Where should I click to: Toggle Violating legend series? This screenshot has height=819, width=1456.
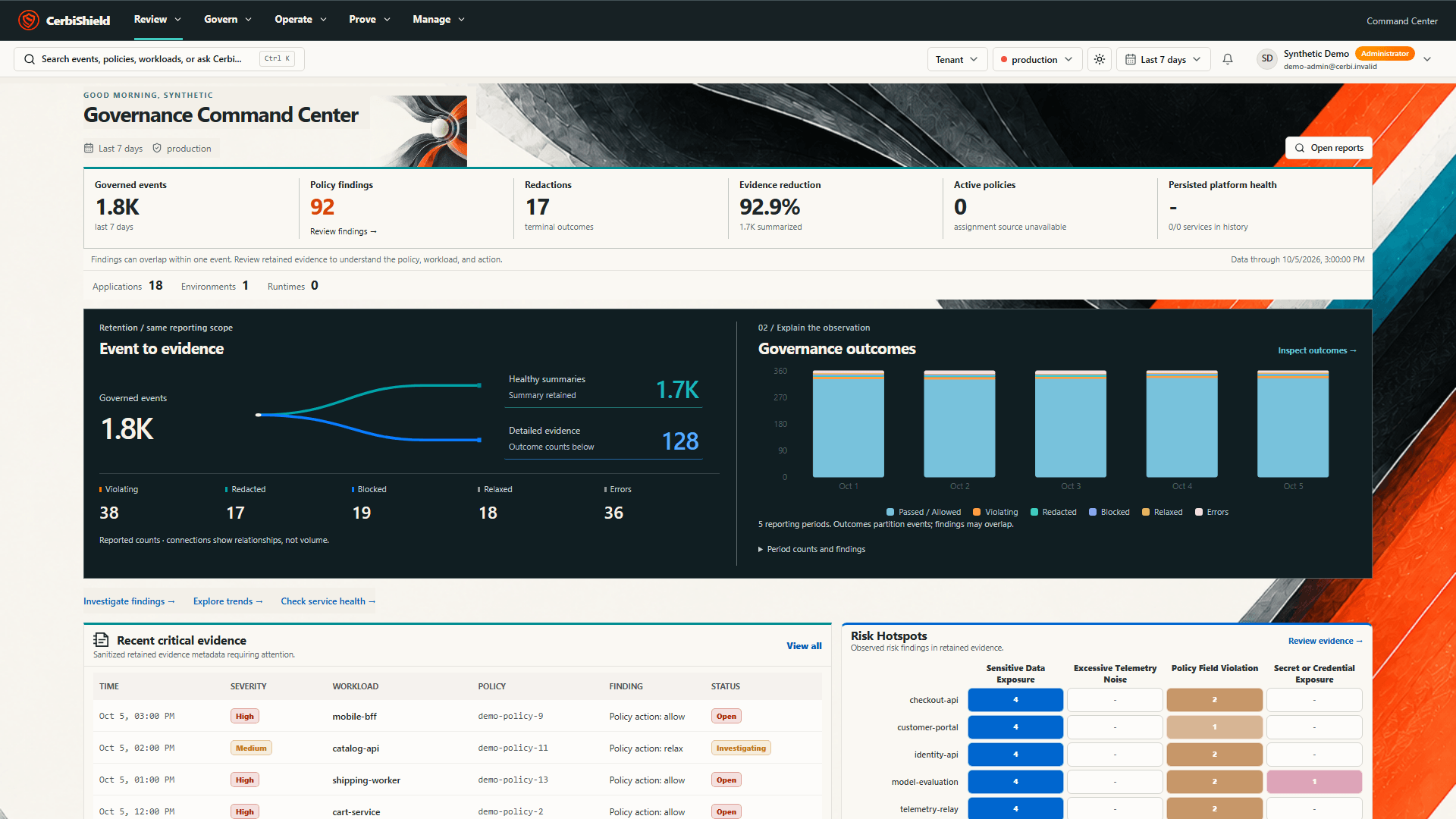click(x=996, y=512)
